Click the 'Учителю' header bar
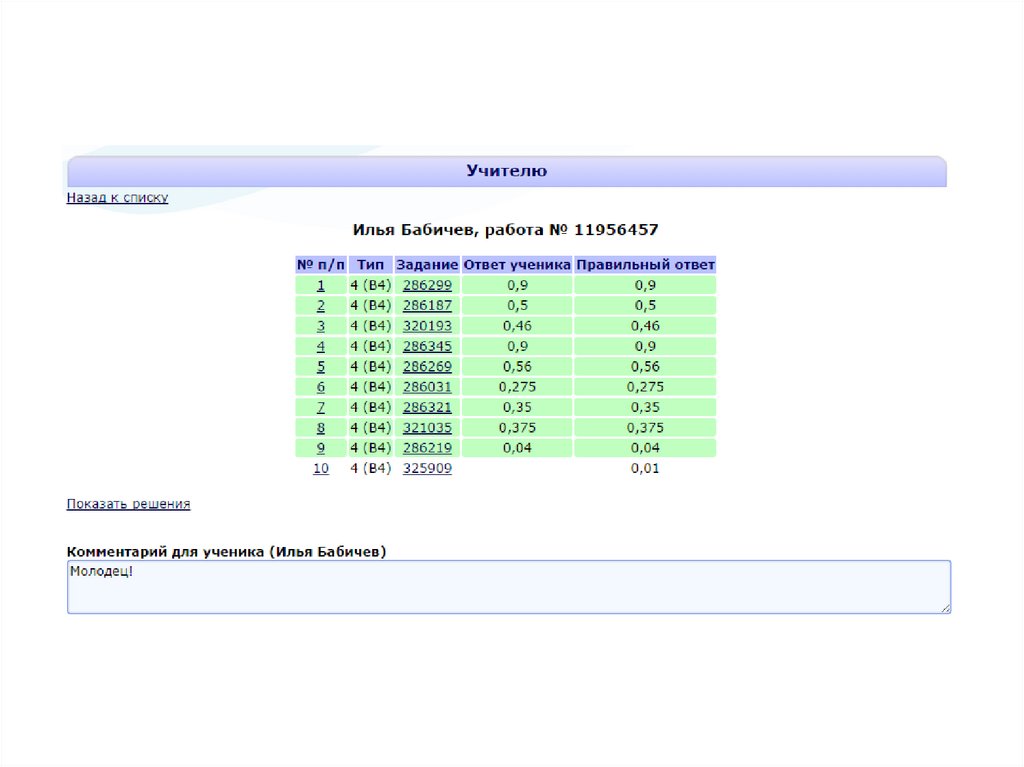 point(506,171)
